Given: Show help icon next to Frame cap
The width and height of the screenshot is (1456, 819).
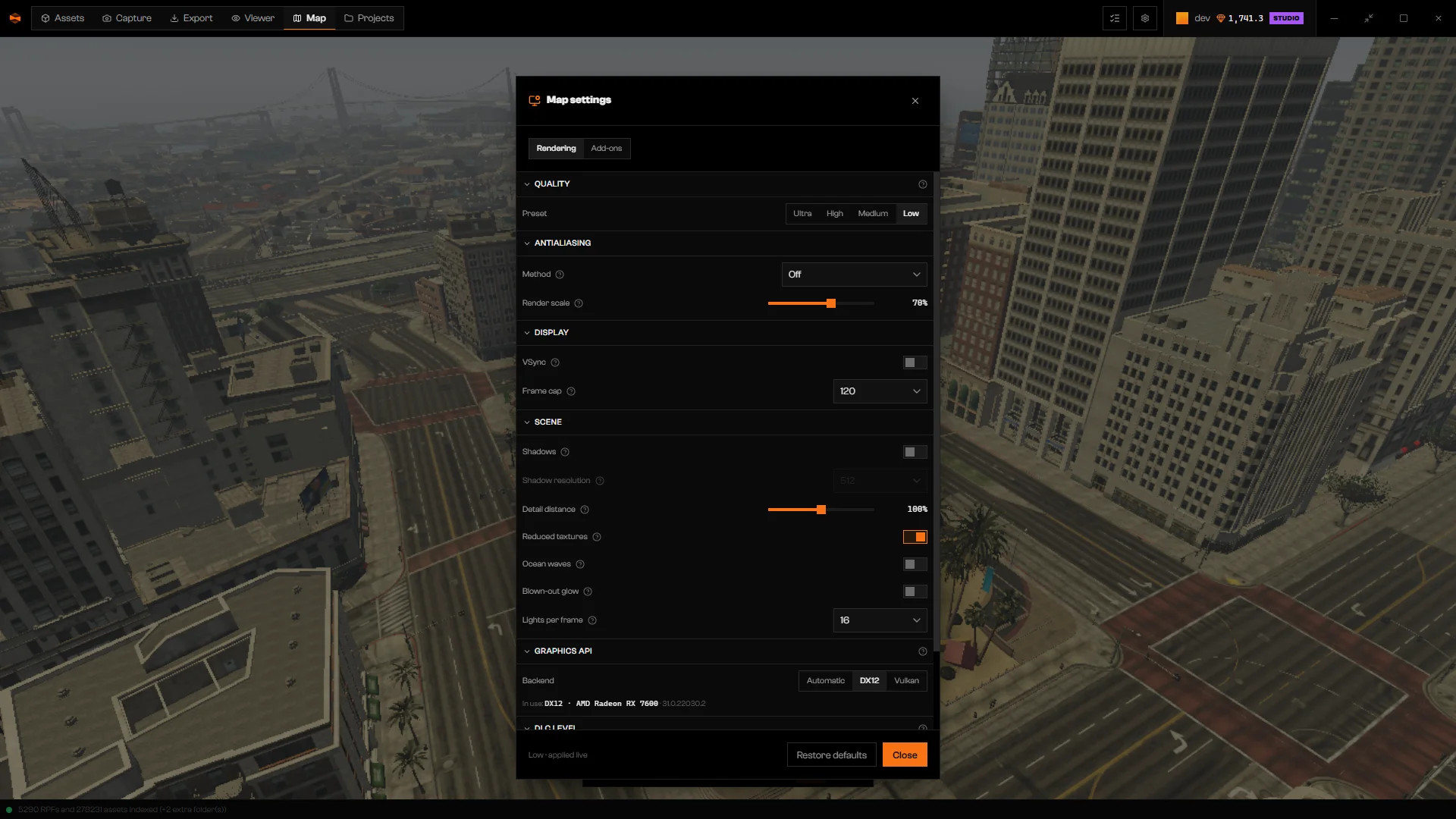Looking at the screenshot, I should pyautogui.click(x=571, y=391).
